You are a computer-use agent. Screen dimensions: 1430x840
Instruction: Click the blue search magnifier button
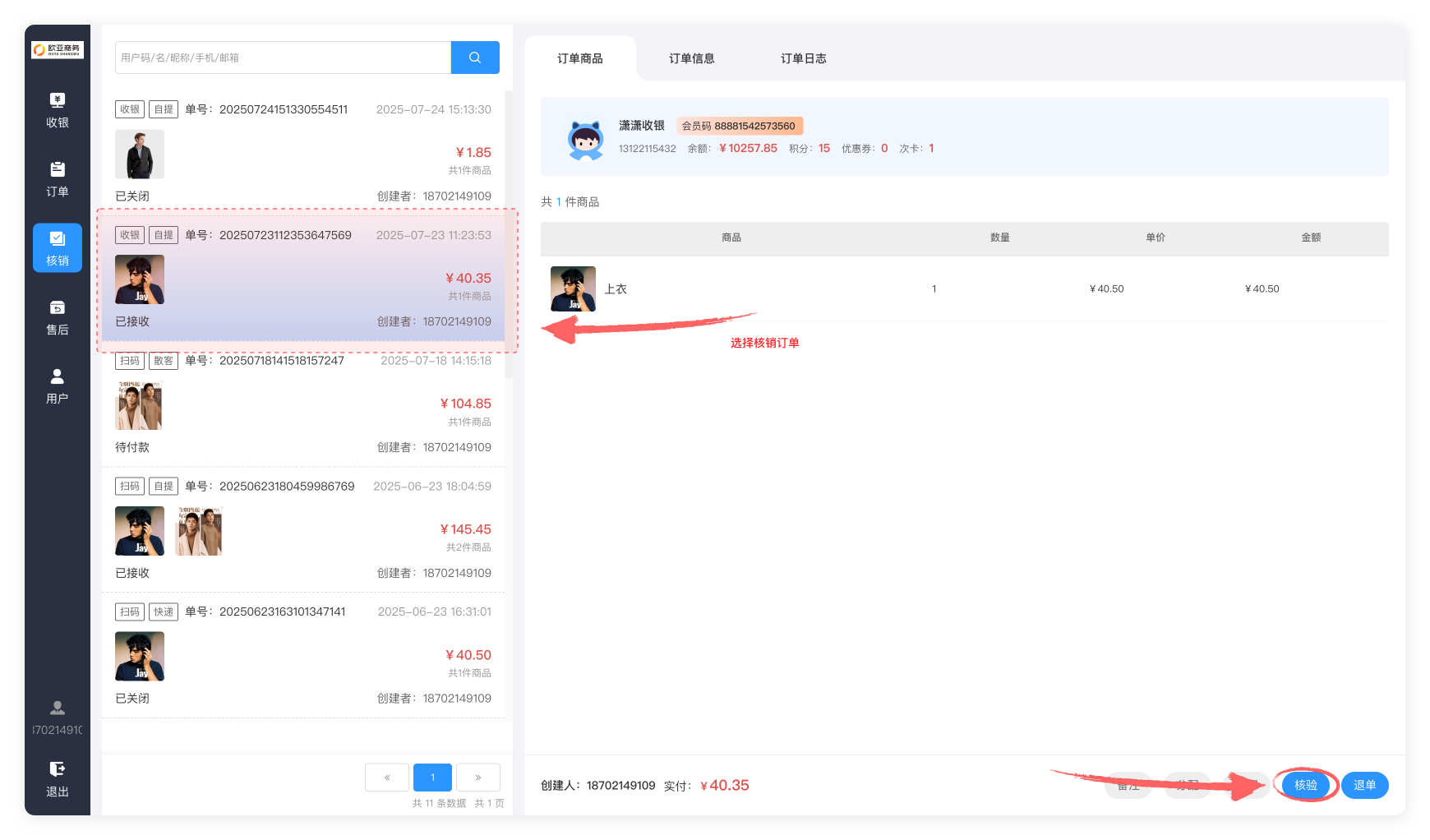tap(475, 58)
